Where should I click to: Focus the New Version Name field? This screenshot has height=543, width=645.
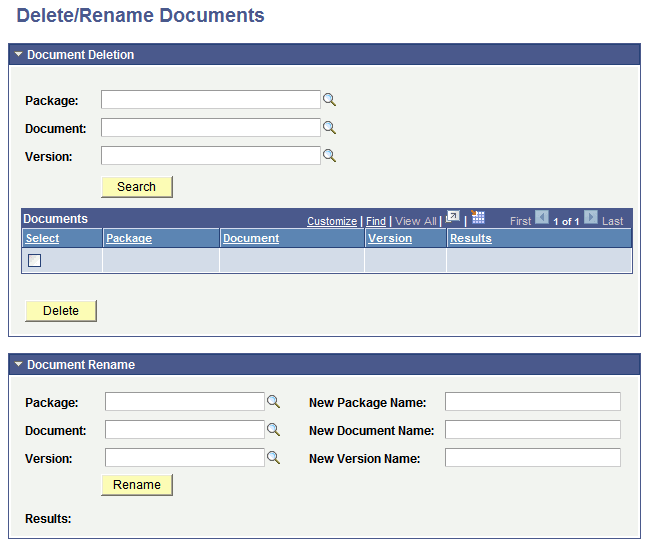point(533,457)
